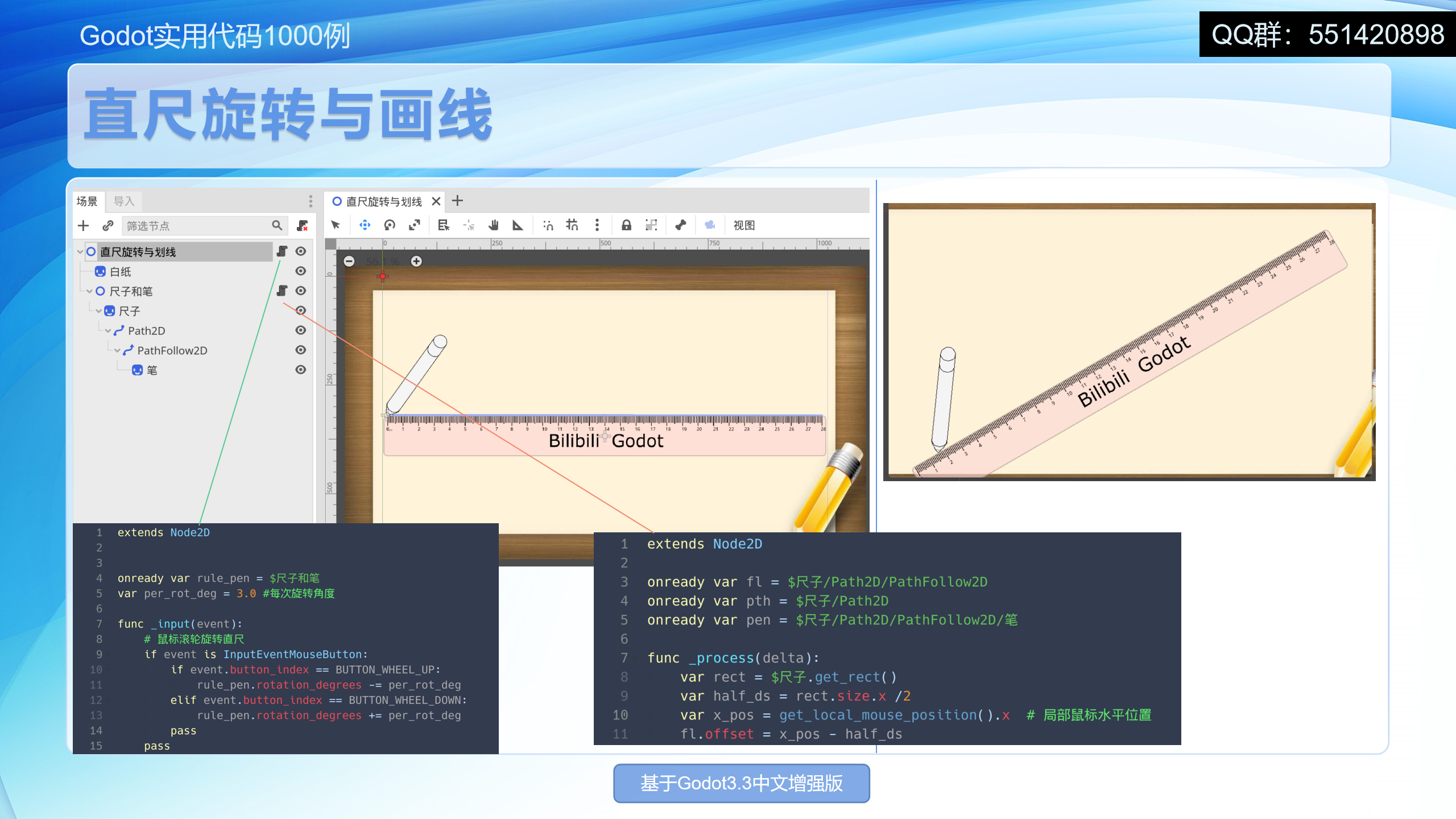
Task: Activate the Move Mode tool
Action: coord(365,225)
